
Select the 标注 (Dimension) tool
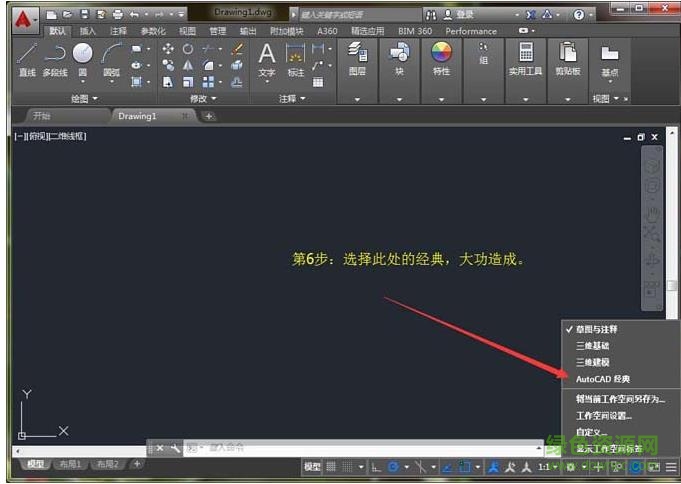(x=296, y=60)
